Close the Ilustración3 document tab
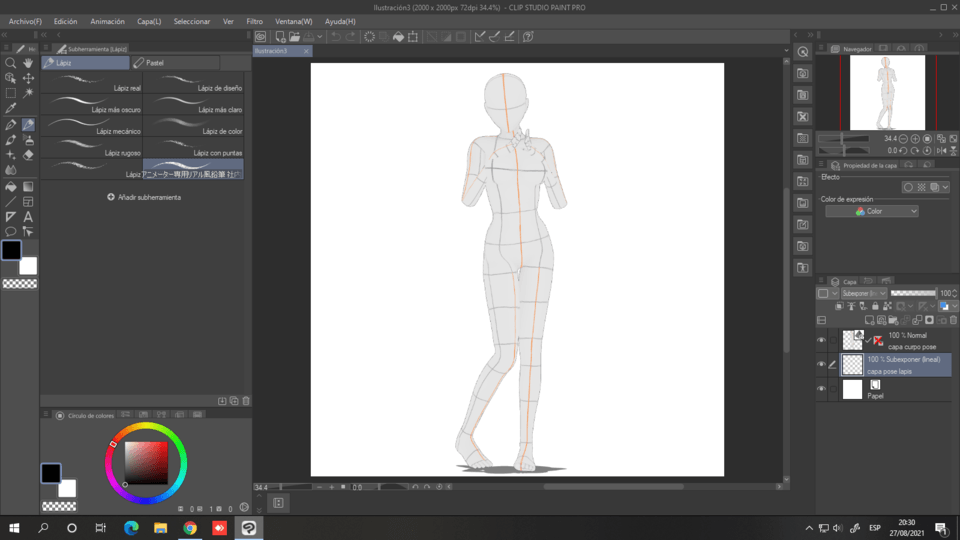Image resolution: width=960 pixels, height=540 pixels. point(306,51)
